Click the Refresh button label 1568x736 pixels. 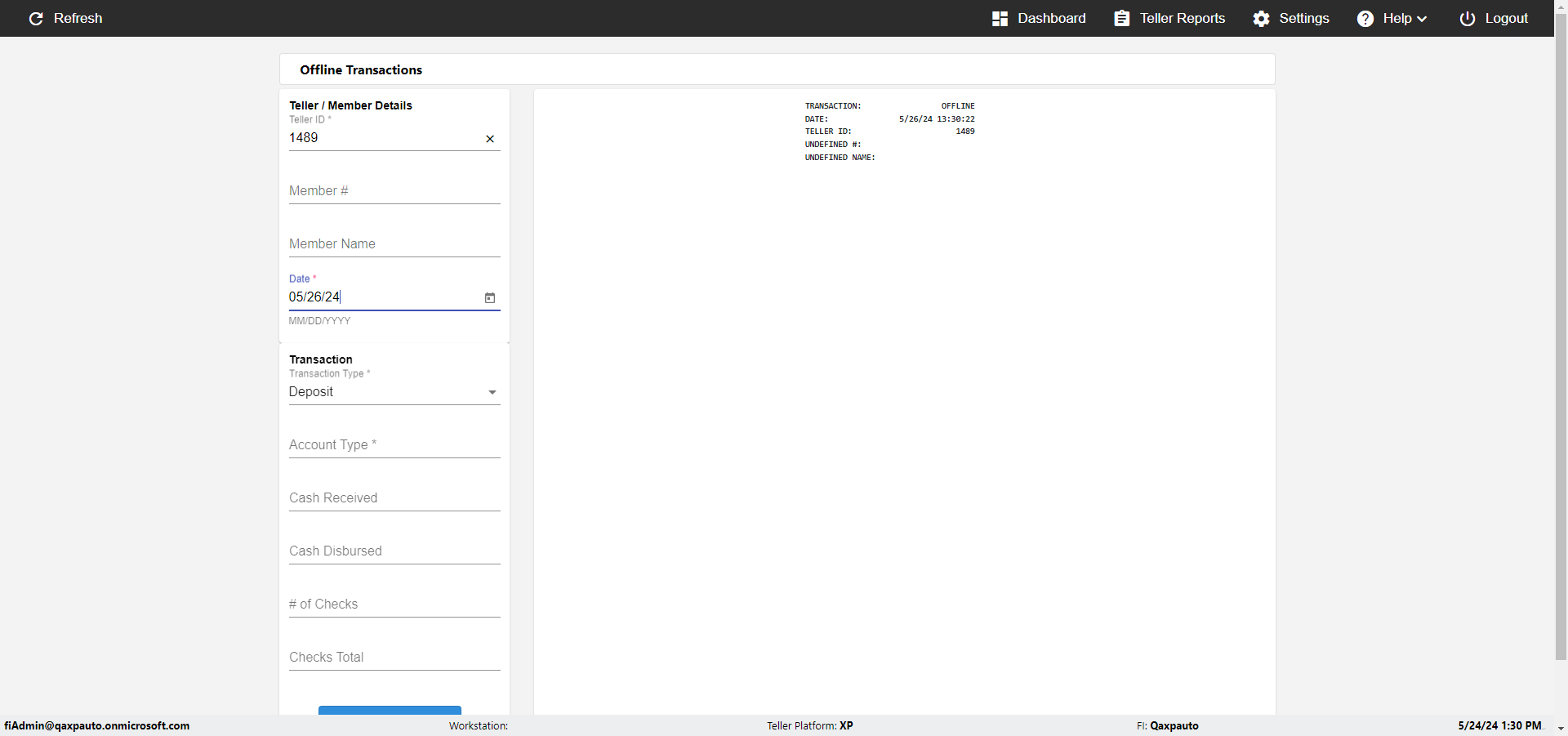click(78, 18)
